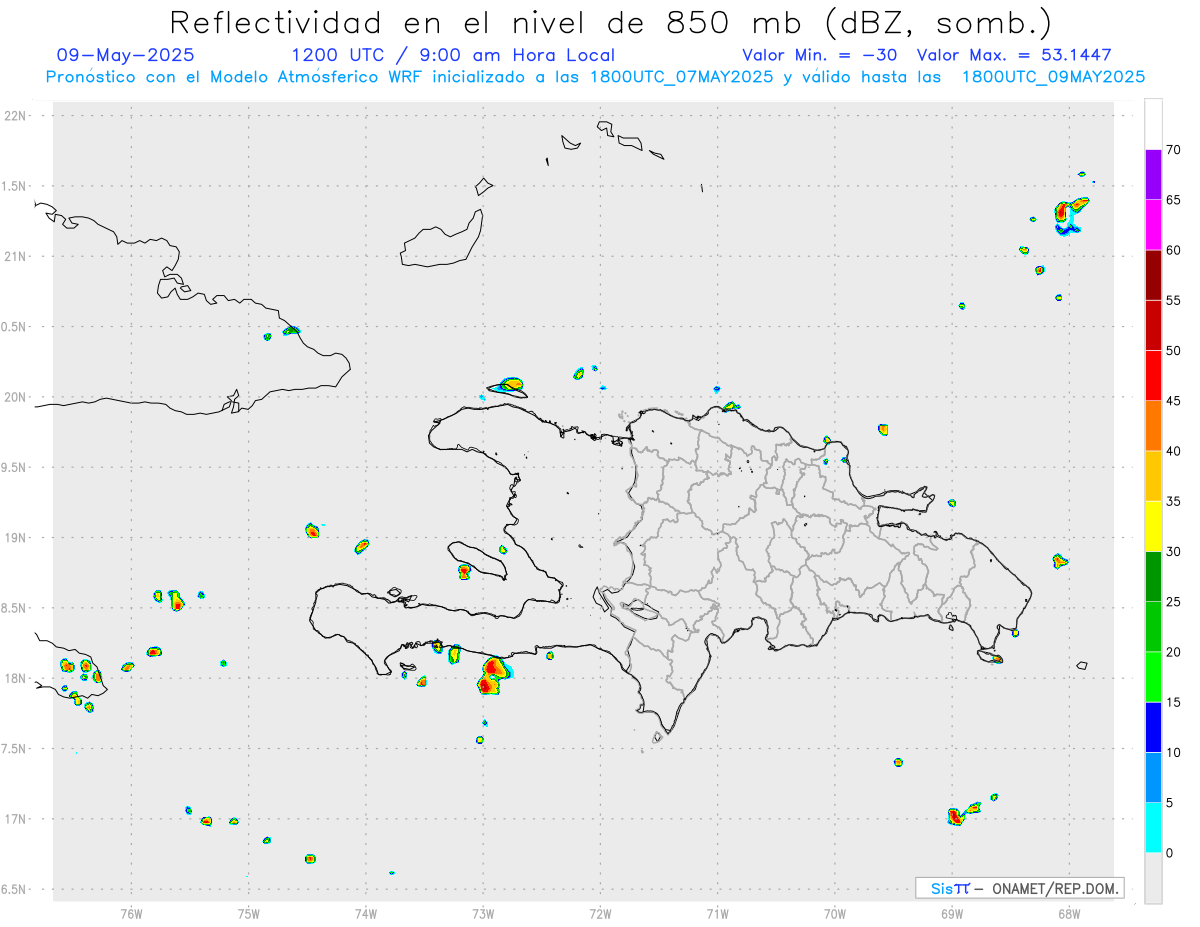Select the date text '09-May-2025'
Viewport: 1200px width, 927px height.
pyautogui.click(x=125, y=55)
